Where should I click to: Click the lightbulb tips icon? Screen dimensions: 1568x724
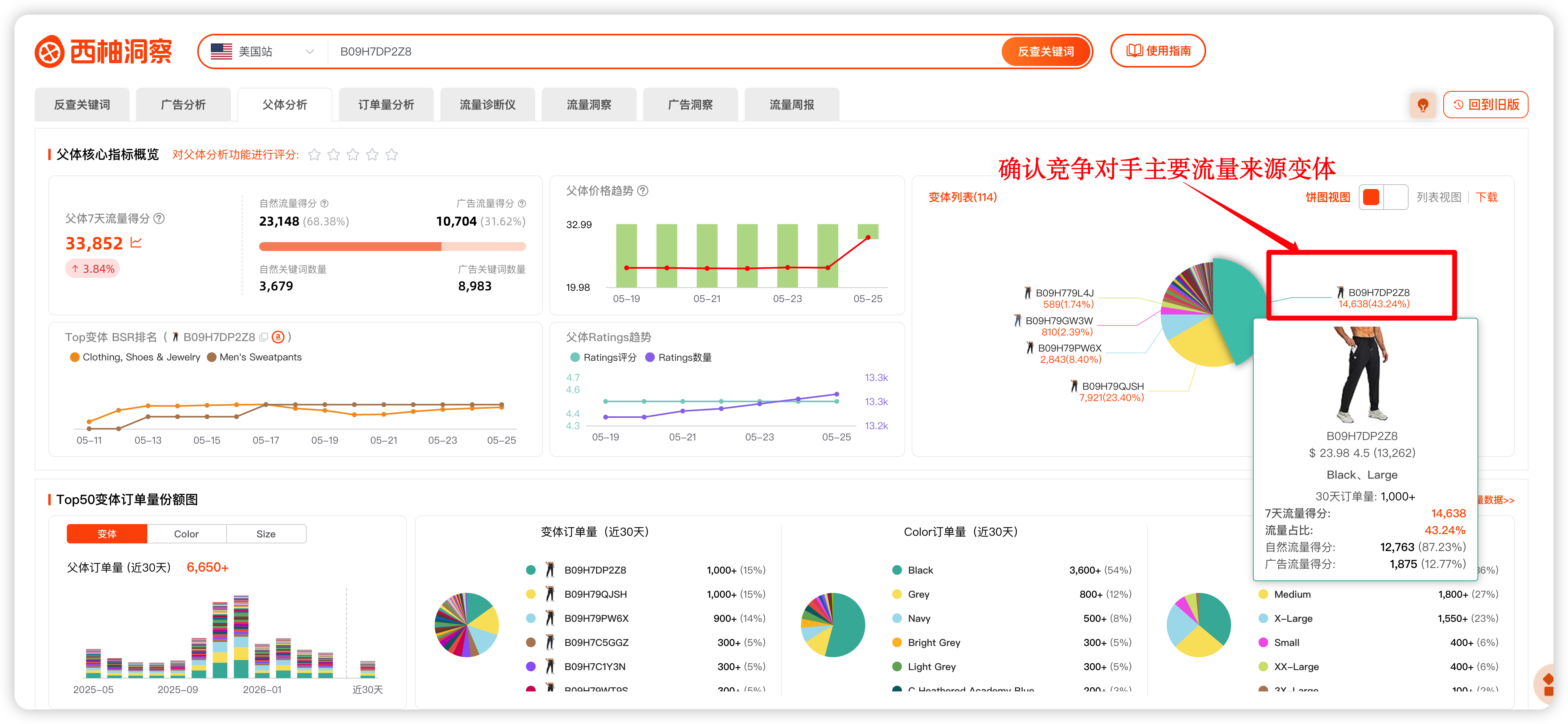[1423, 105]
